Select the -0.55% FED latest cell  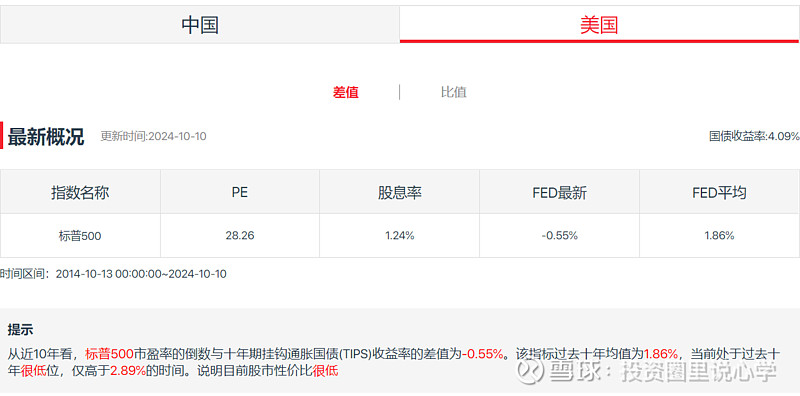pos(559,236)
